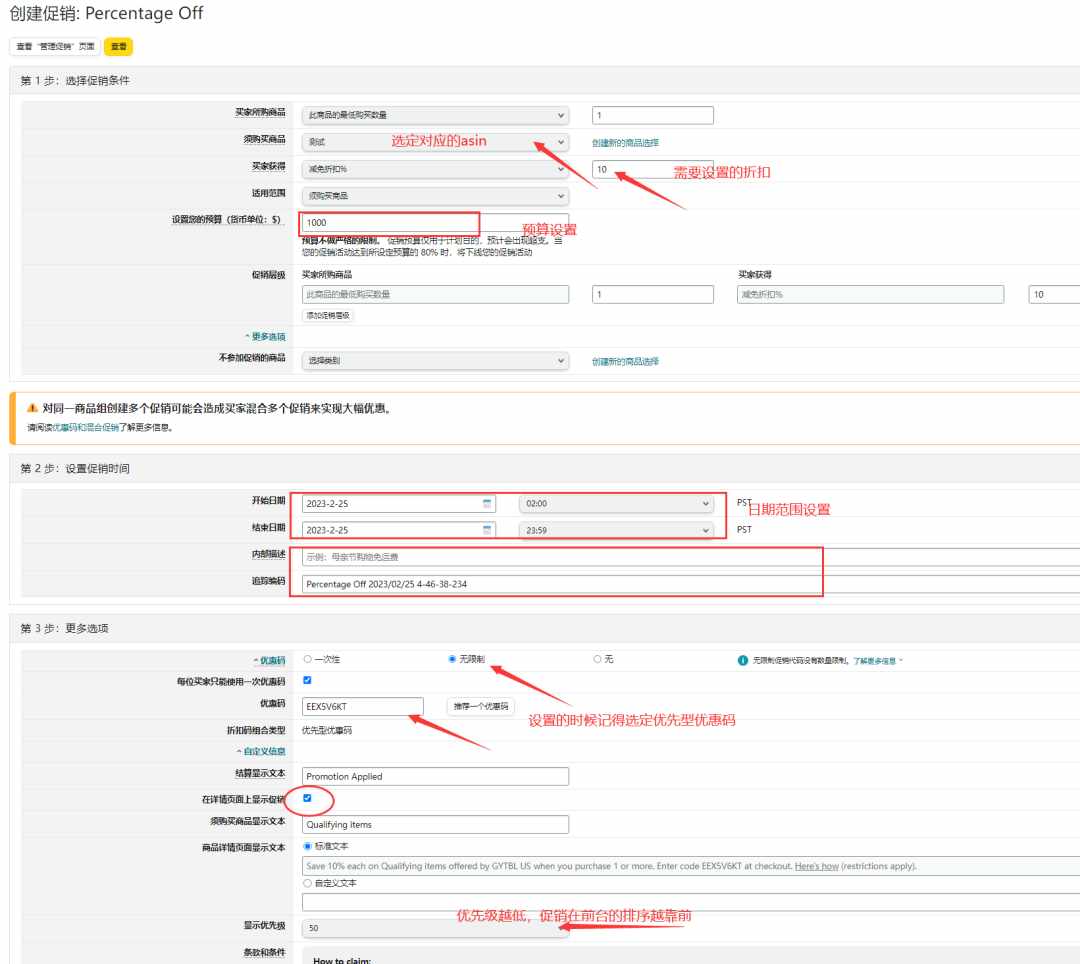Screen dimensions: 1080x964
Task: Click the 查看"管理促销"页面 button
Action: click(x=55, y=46)
